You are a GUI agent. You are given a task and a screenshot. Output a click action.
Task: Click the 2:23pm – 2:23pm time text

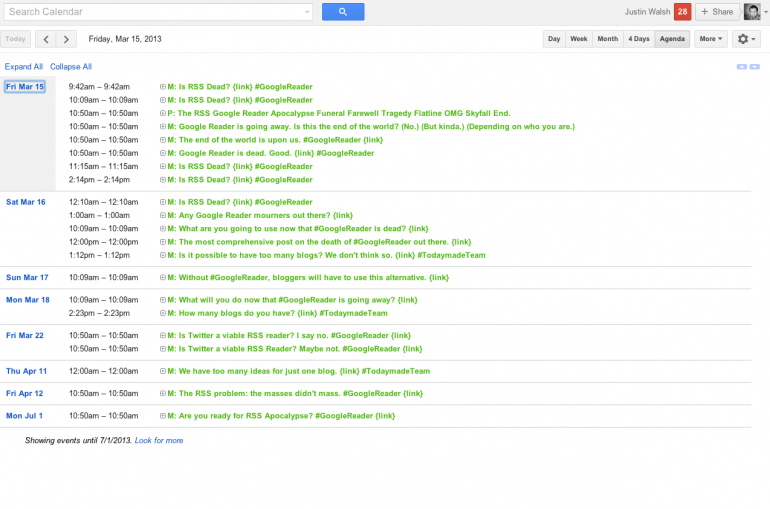click(x=99, y=313)
